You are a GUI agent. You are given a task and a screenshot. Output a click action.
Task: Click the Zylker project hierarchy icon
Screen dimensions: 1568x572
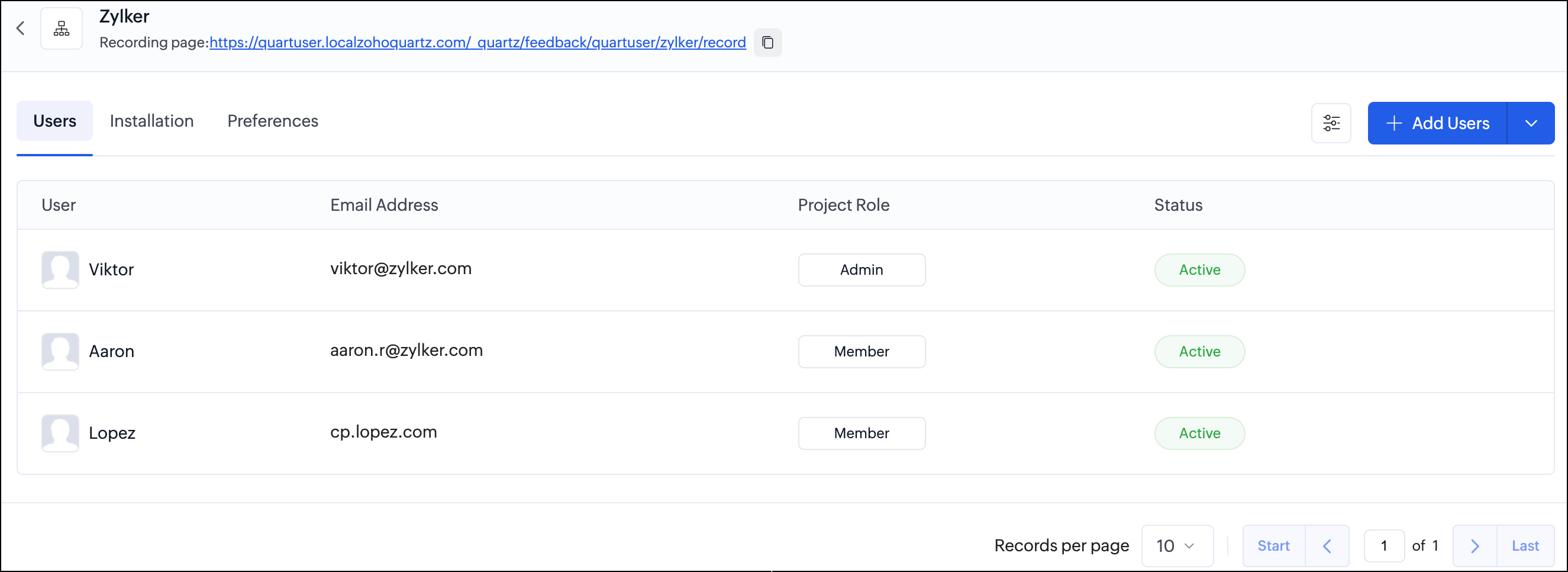[x=62, y=28]
